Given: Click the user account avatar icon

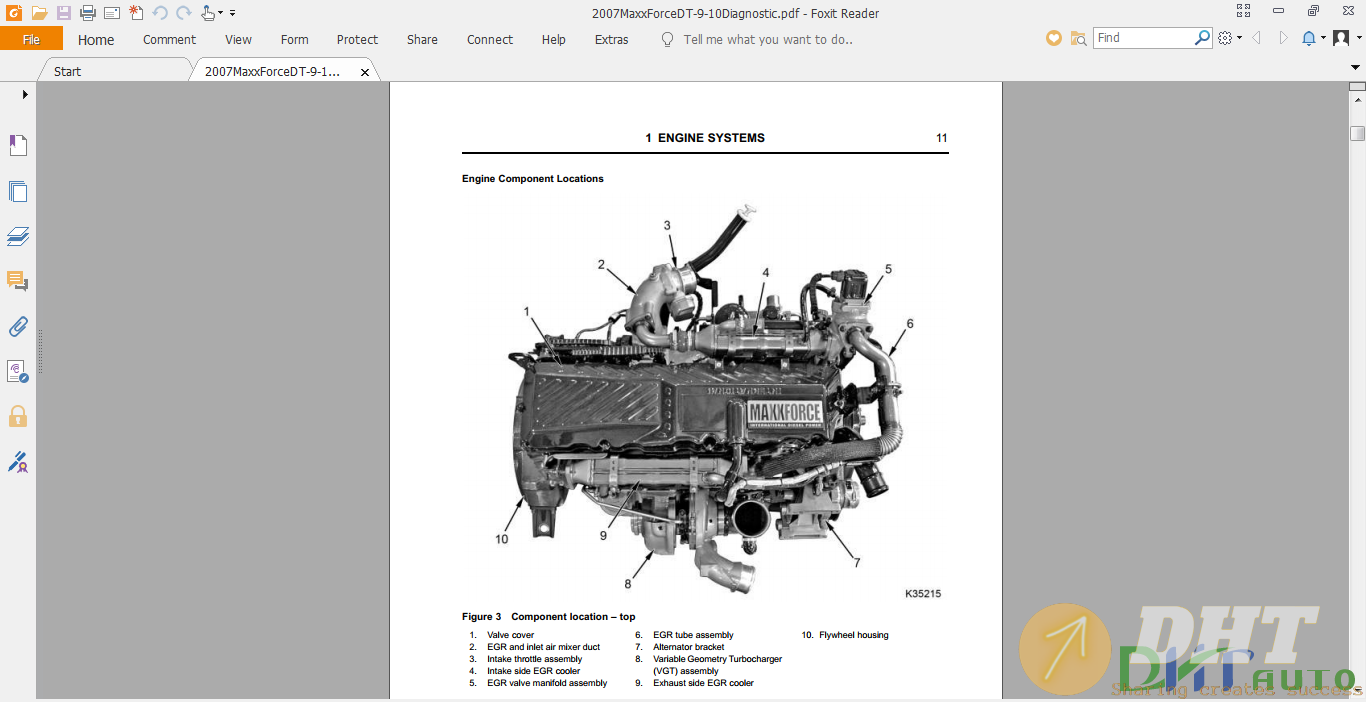Looking at the screenshot, I should [1341, 38].
